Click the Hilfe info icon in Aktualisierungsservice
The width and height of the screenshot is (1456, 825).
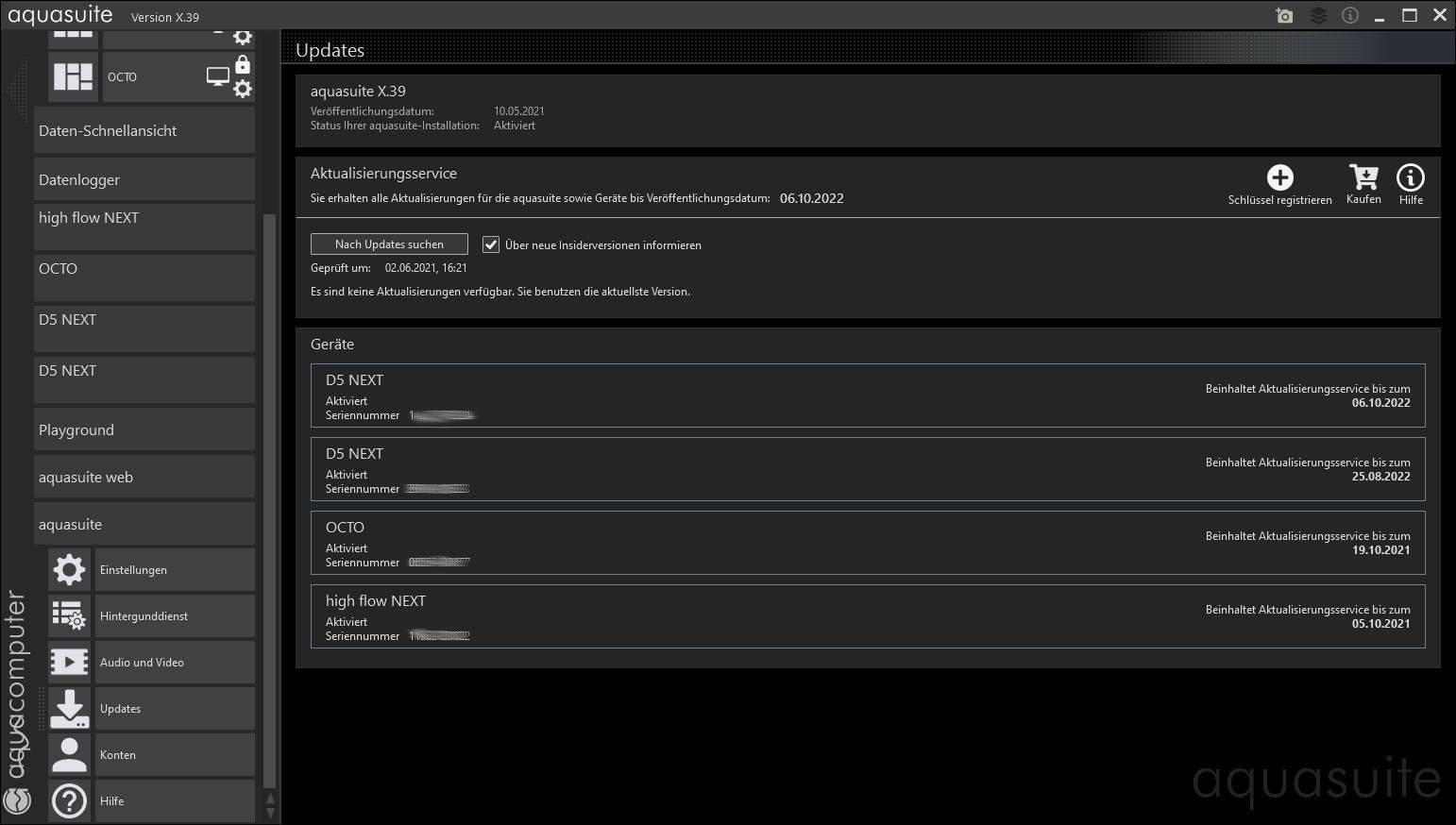pyautogui.click(x=1410, y=177)
